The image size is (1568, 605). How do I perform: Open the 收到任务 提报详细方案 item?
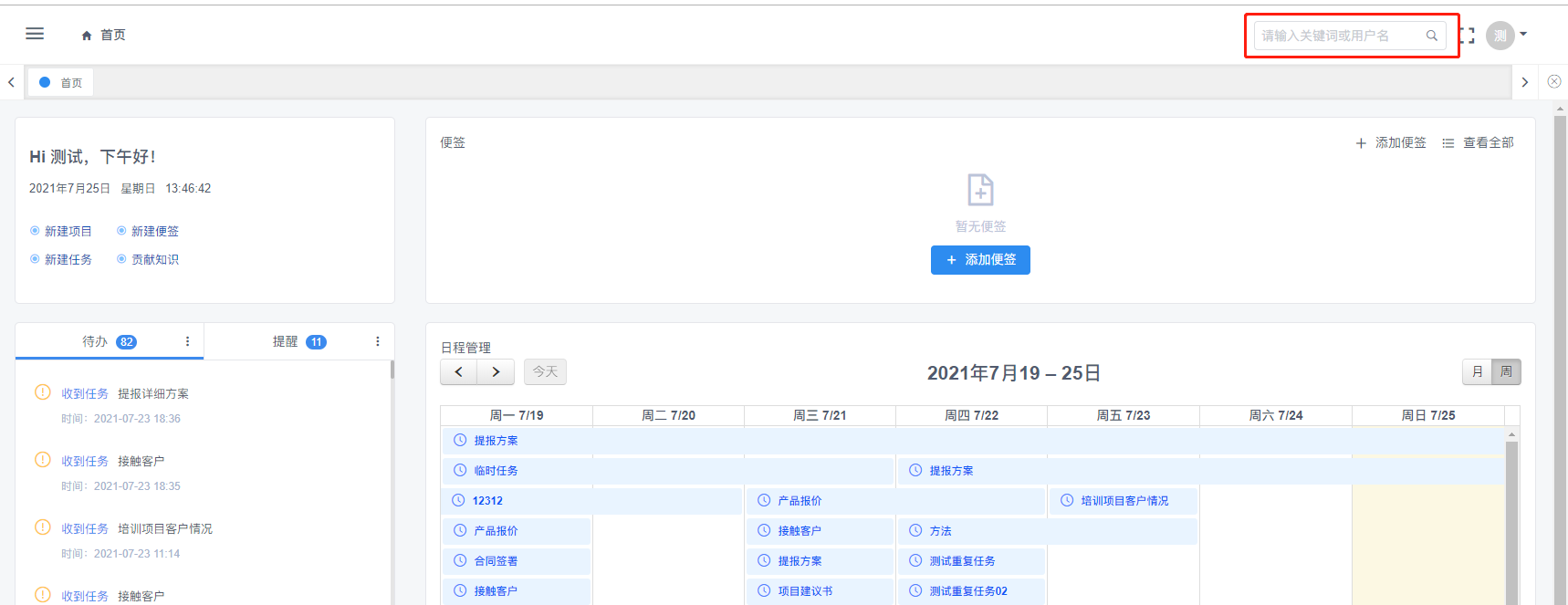[125, 393]
